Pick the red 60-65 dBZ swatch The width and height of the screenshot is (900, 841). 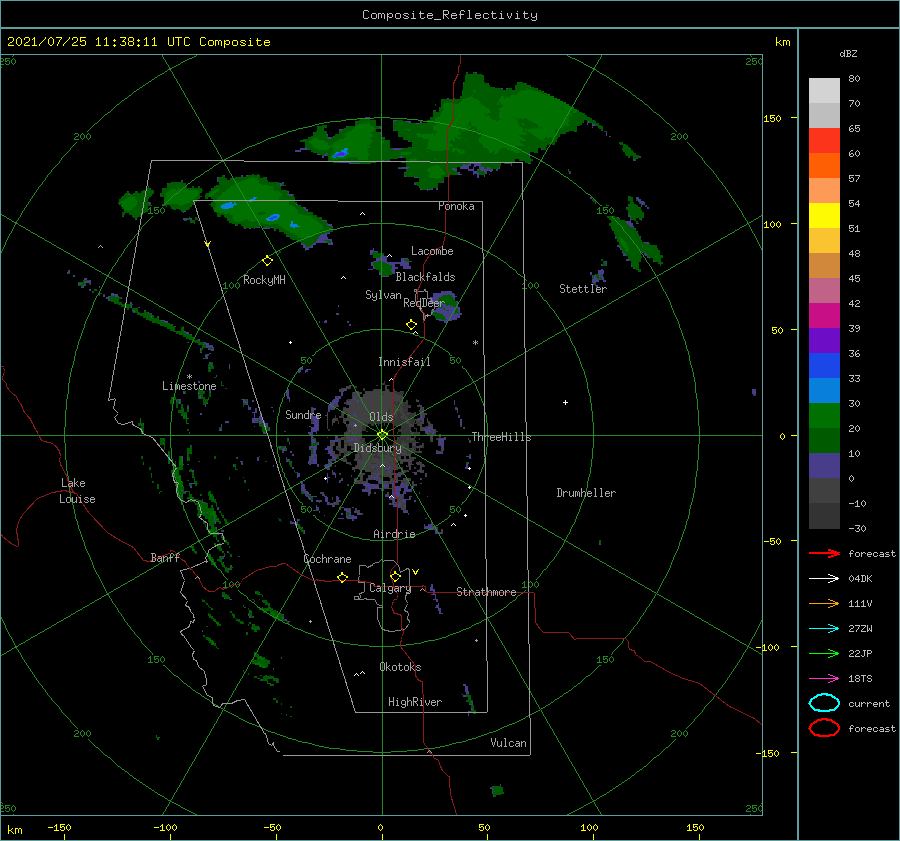coord(824,141)
